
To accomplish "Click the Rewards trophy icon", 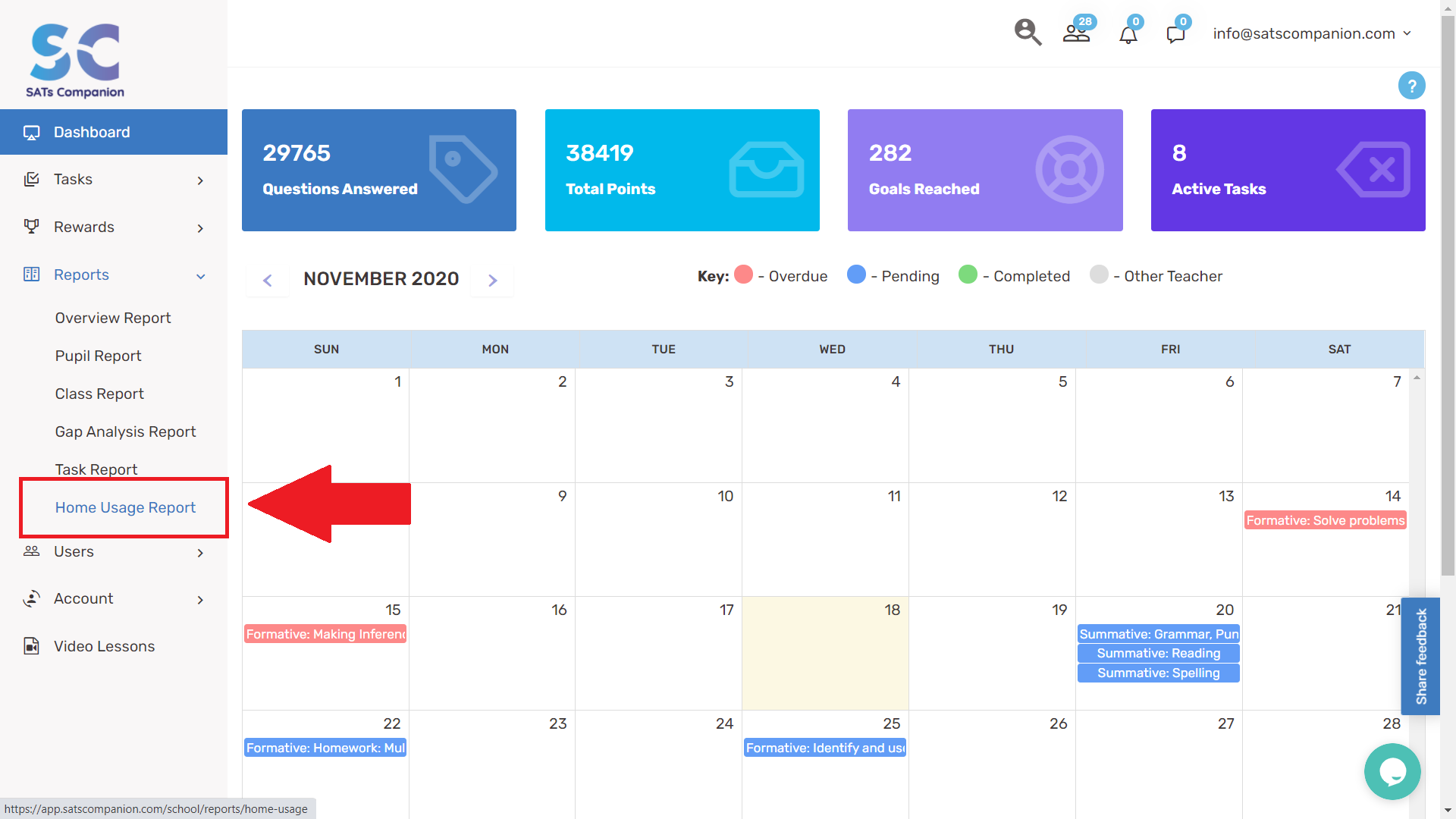I will (x=31, y=227).
